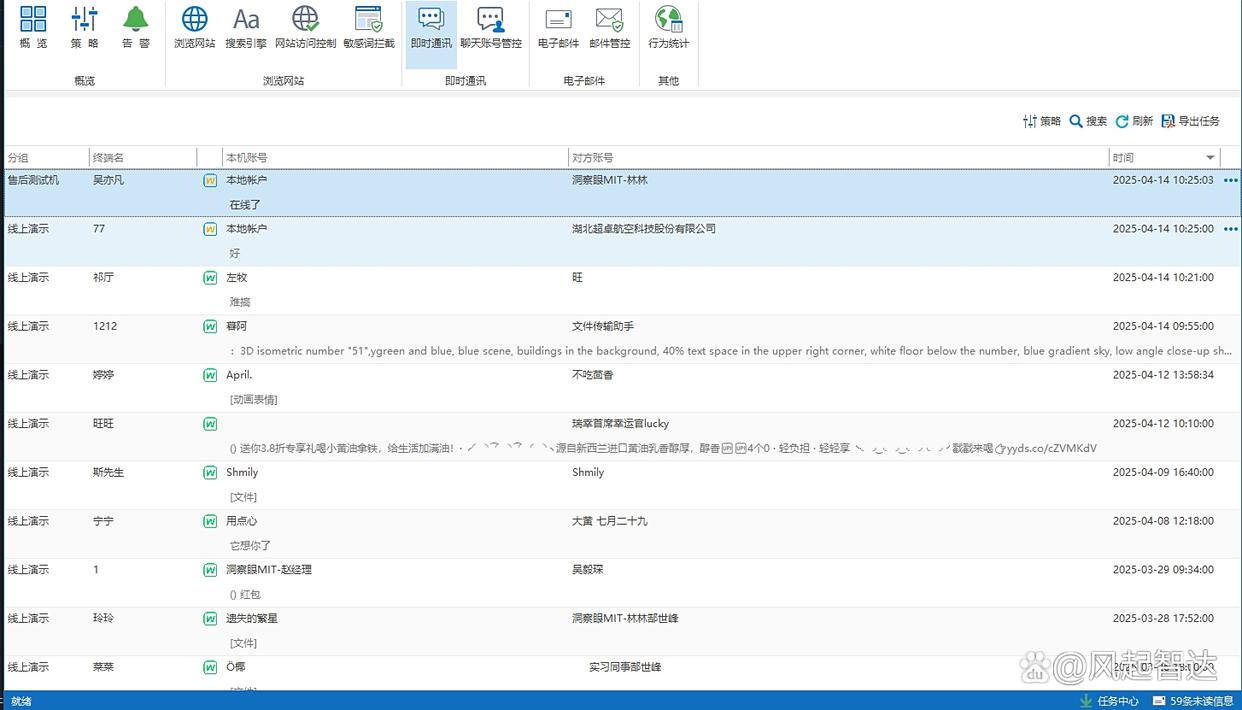Open the more options dots on 吴亦凡 row
Image resolution: width=1242 pixels, height=710 pixels.
(1230, 181)
